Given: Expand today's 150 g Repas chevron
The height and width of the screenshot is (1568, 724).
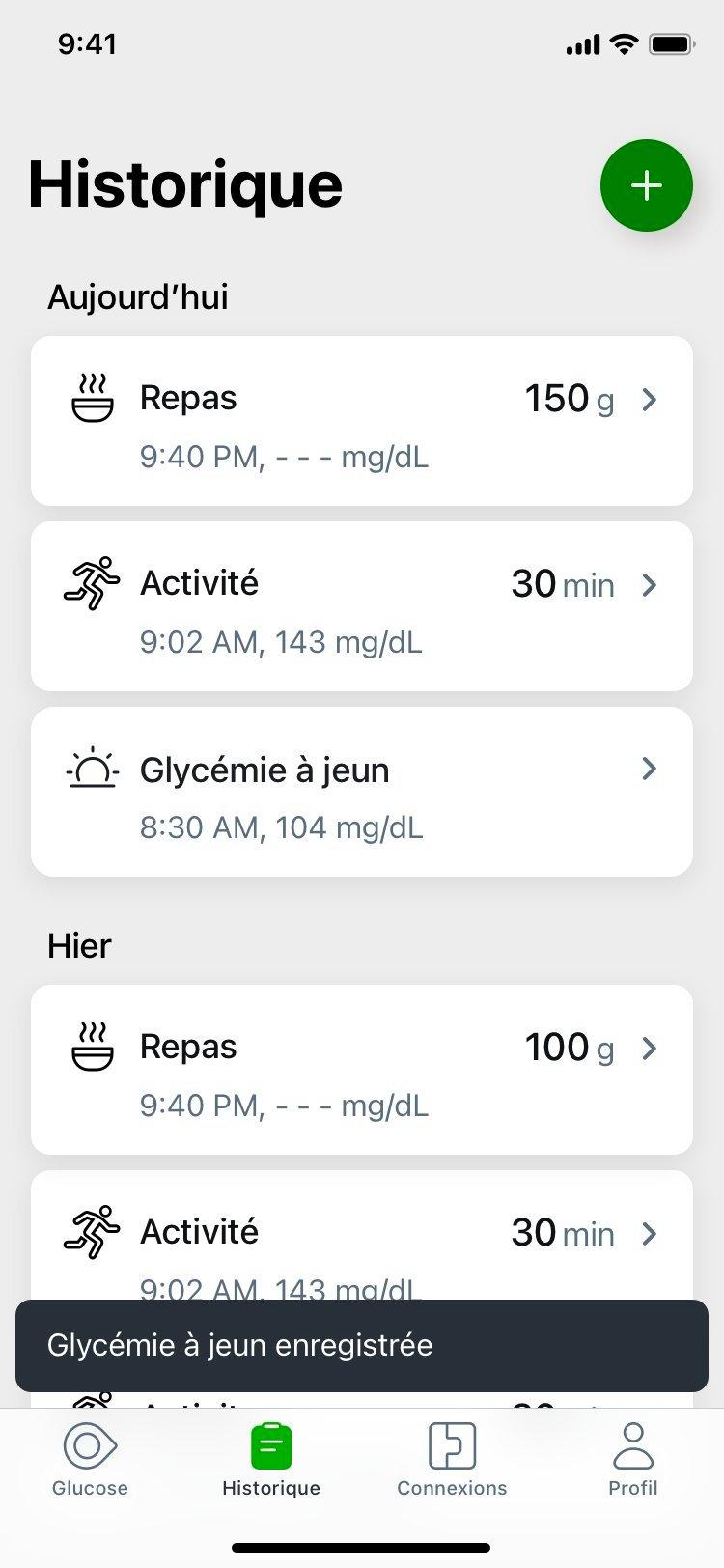Looking at the screenshot, I should coord(650,399).
